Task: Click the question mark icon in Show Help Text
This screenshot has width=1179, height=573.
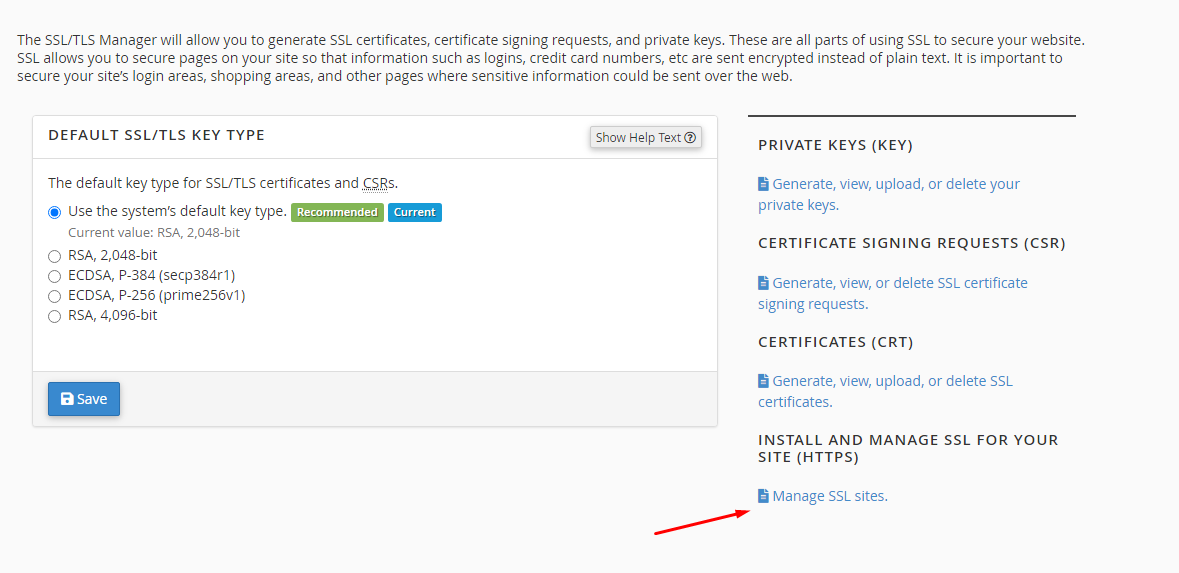Action: 690,138
